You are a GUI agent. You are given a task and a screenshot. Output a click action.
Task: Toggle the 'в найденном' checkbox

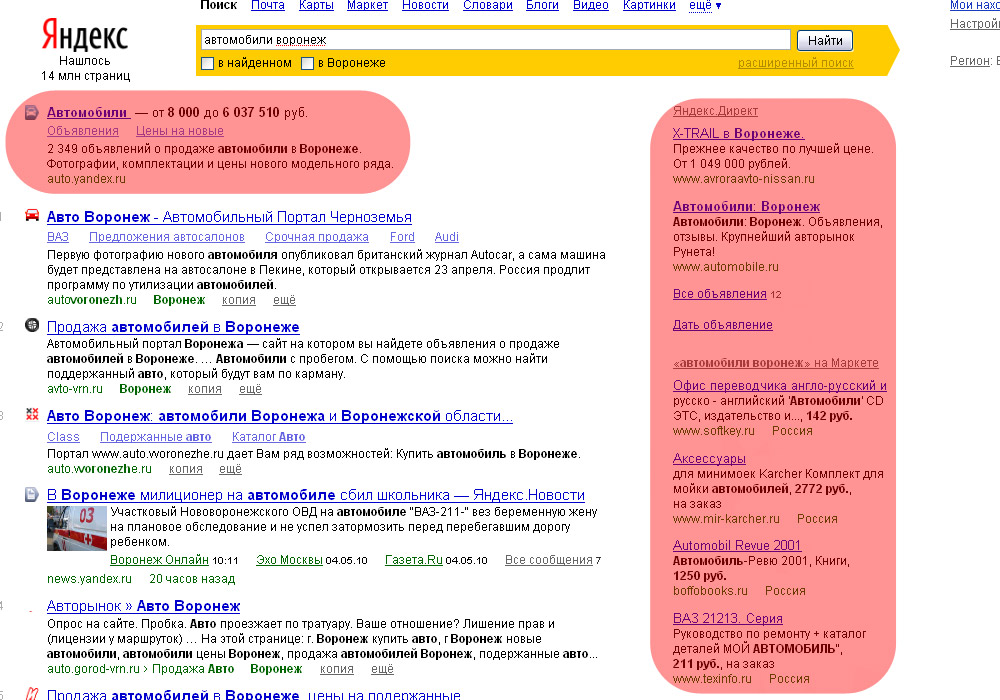pyautogui.click(x=207, y=63)
